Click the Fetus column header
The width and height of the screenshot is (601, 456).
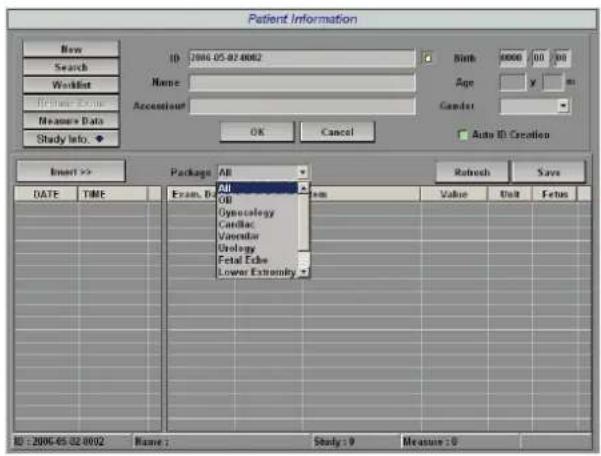coord(554,194)
